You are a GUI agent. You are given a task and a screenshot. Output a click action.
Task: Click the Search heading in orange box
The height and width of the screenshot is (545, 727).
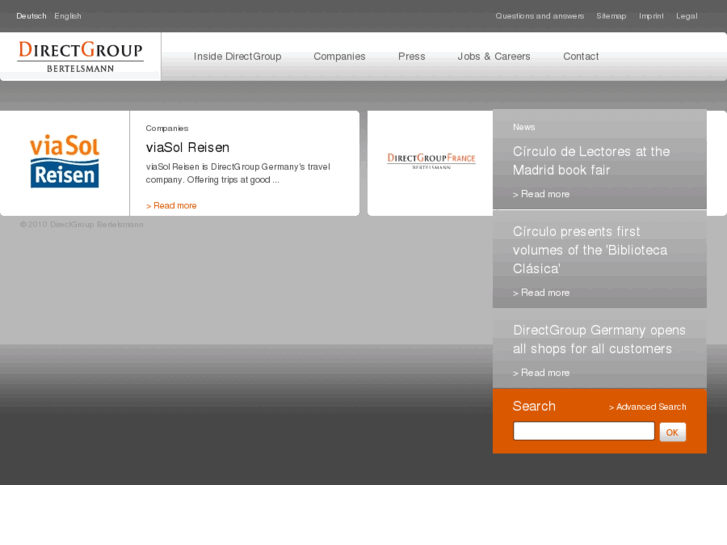[534, 406]
